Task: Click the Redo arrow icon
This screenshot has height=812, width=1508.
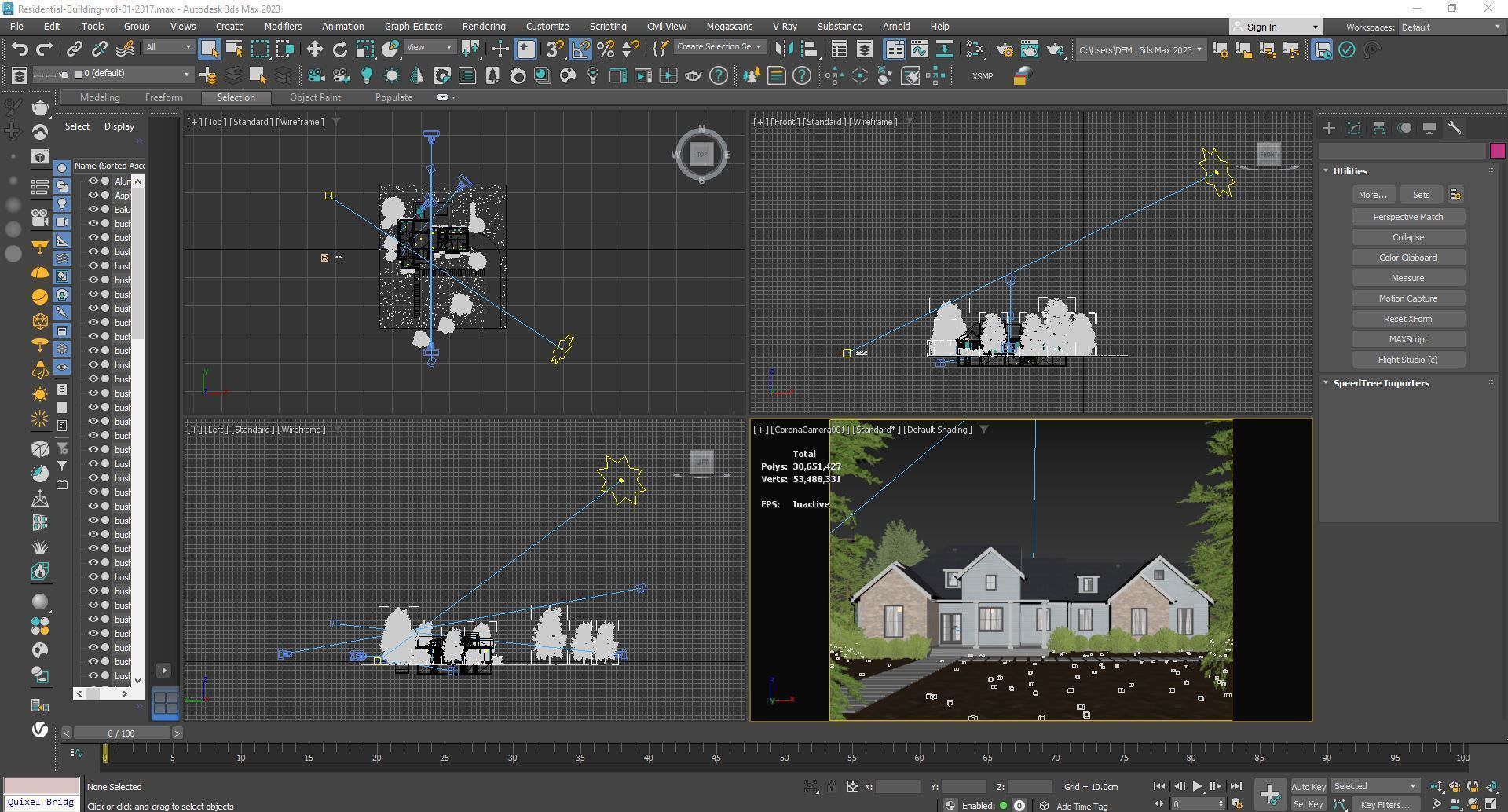Action: (45, 49)
